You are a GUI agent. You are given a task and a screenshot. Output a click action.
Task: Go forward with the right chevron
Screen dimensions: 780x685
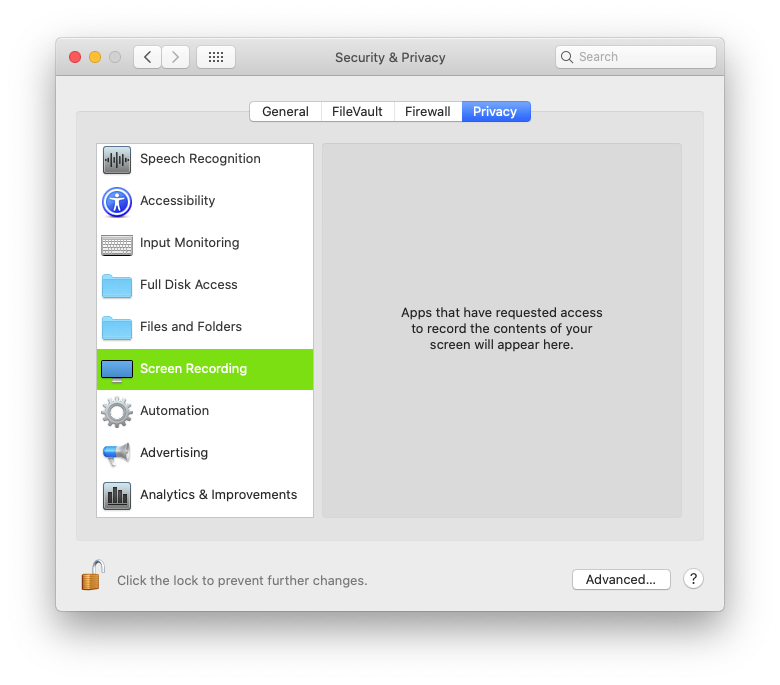pyautogui.click(x=175, y=57)
